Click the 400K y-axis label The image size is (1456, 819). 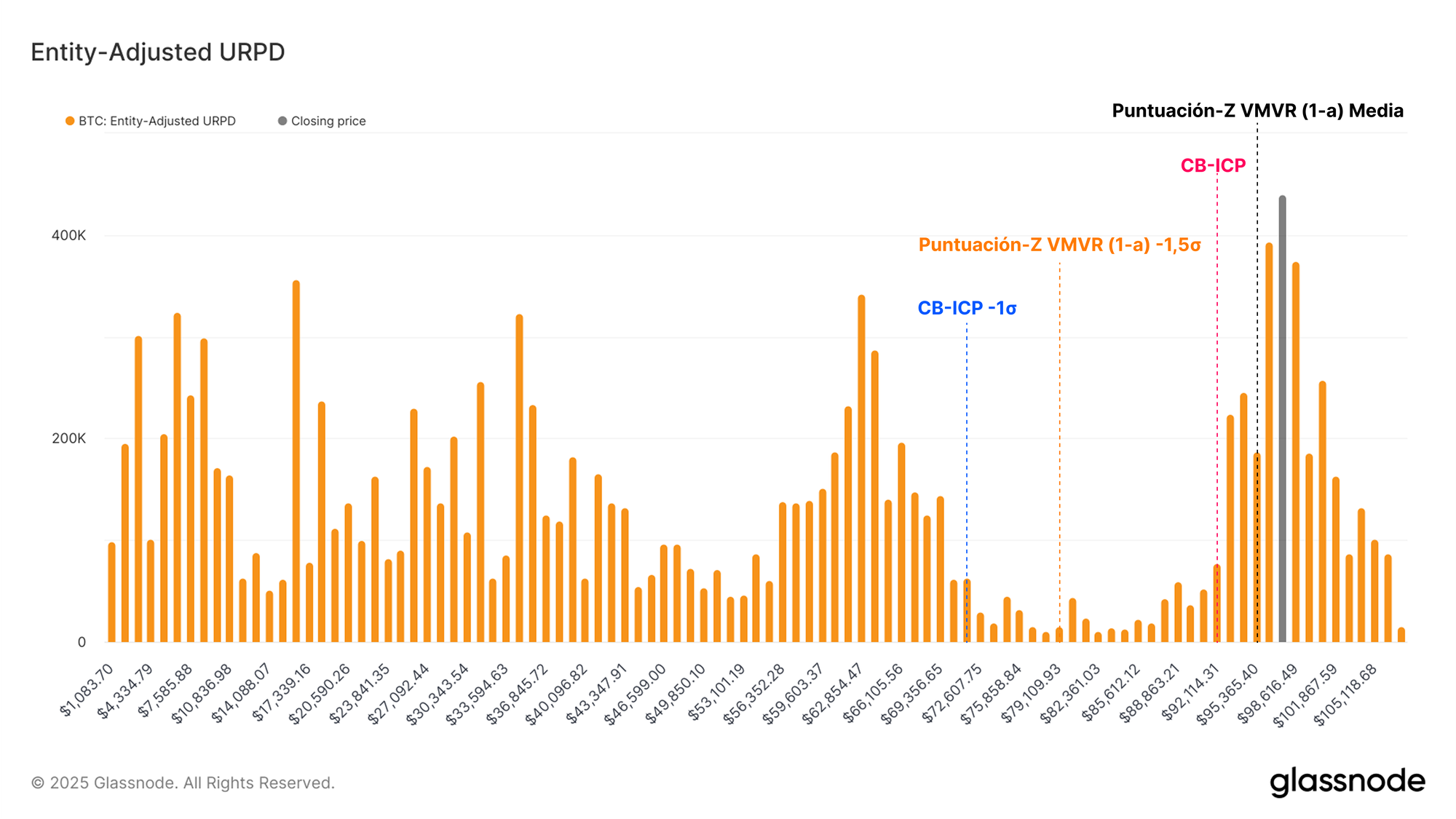pyautogui.click(x=68, y=236)
